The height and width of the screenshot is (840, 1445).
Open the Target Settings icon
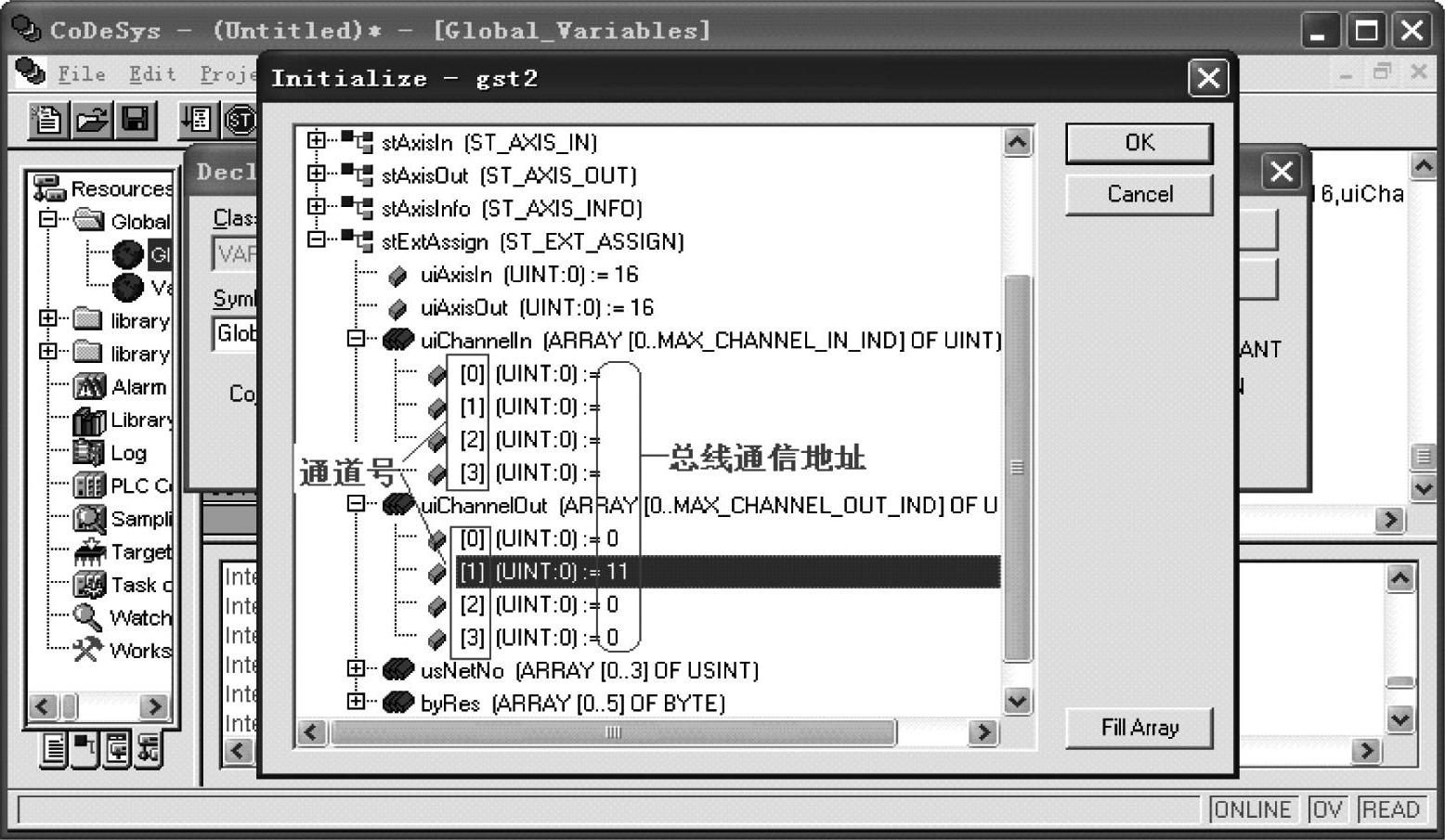(89, 551)
